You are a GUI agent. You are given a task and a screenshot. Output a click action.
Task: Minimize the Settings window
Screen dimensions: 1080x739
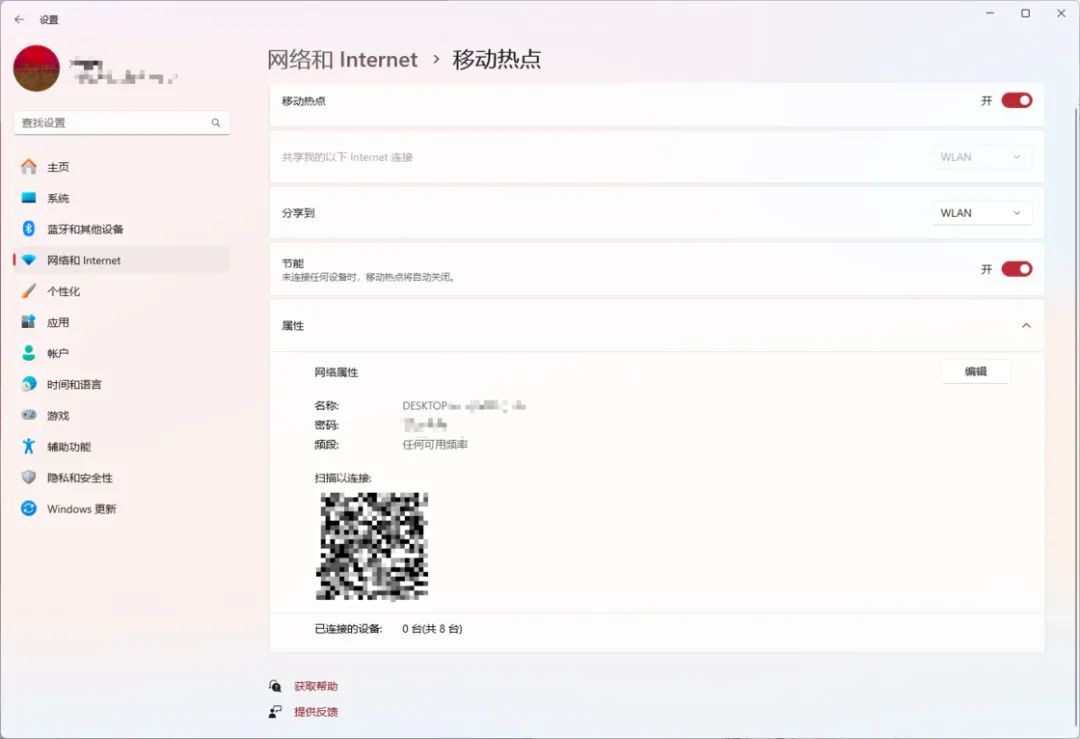click(x=990, y=13)
